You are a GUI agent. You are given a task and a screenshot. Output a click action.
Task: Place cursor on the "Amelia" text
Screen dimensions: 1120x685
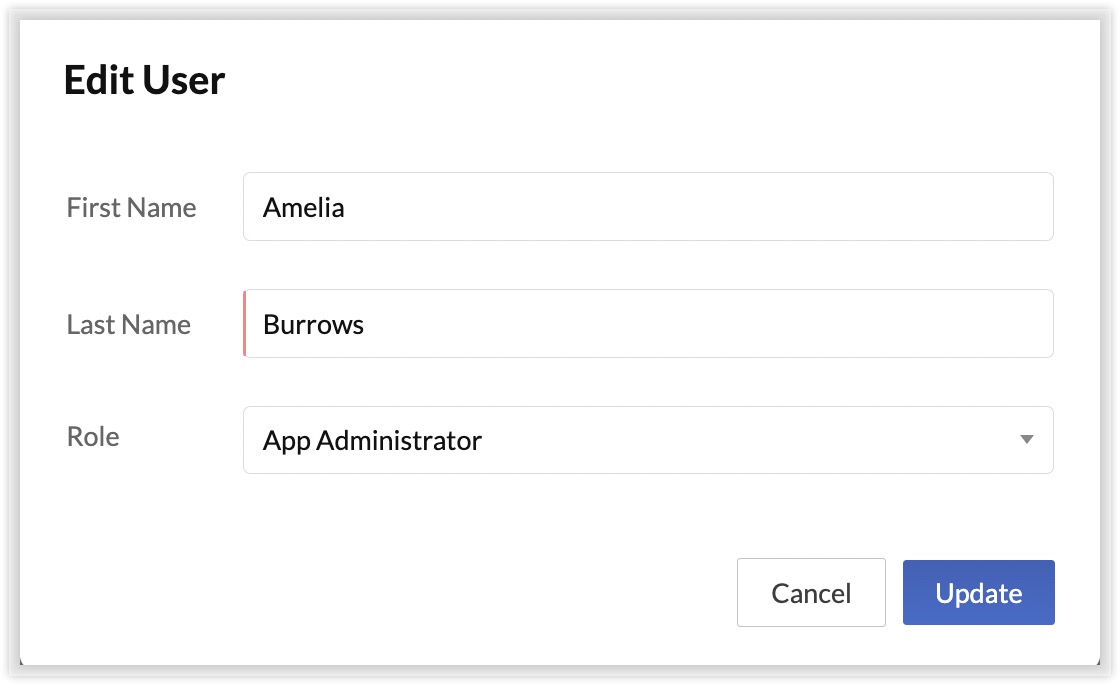pyautogui.click(x=303, y=208)
